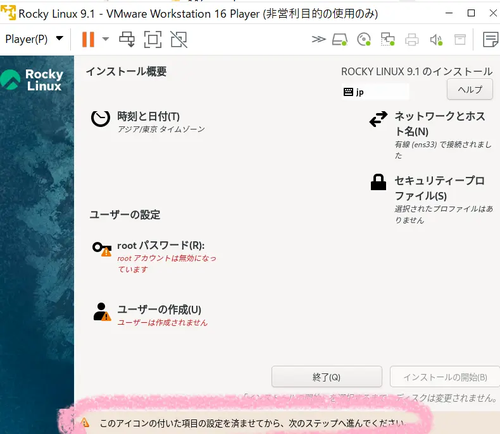Screen dimensions: 500x434
Task: Click the ヘルプ help button
Action: (x=470, y=89)
